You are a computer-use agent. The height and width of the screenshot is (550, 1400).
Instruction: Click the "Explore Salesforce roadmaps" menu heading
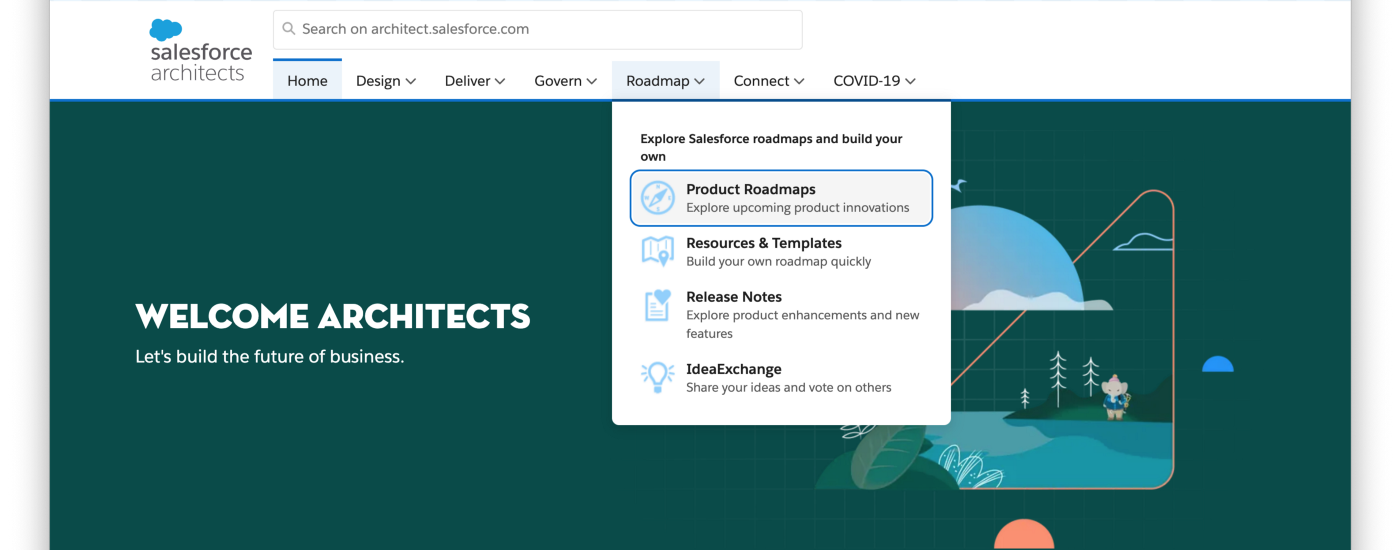tap(771, 147)
